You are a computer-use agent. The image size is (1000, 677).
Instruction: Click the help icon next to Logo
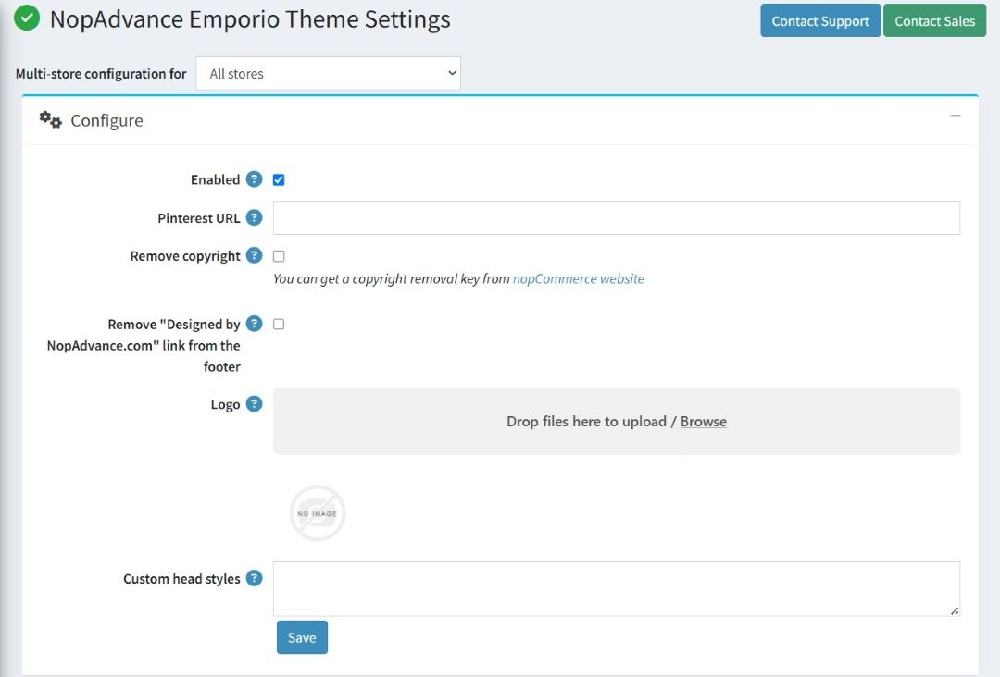click(x=254, y=404)
